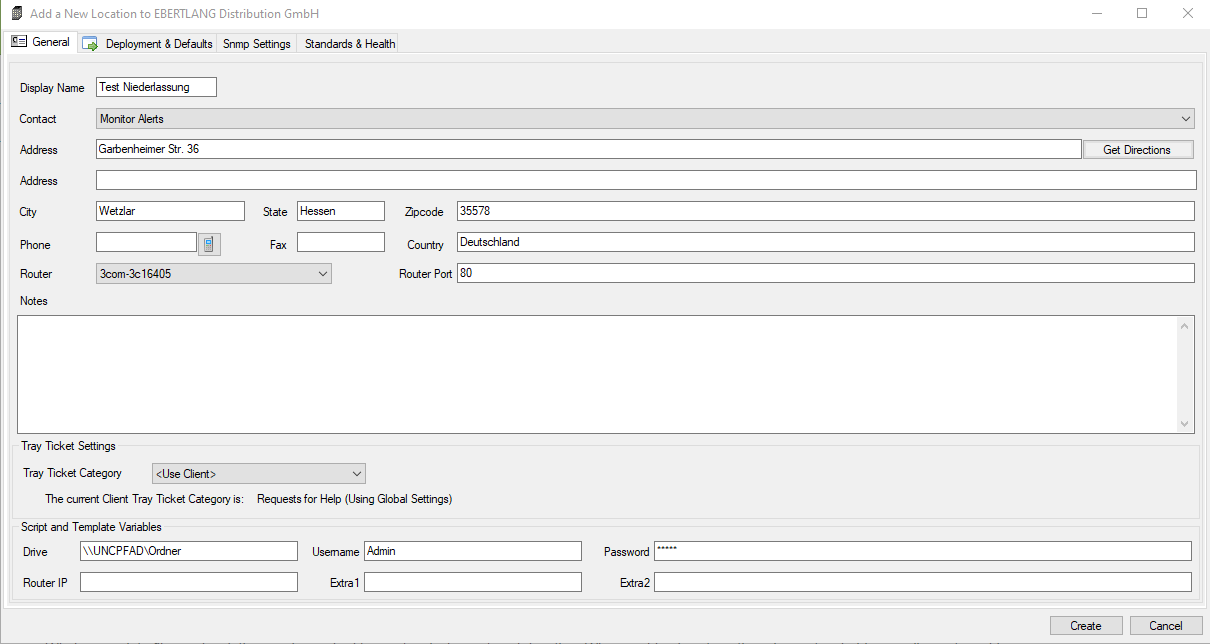Viewport: 1210px width, 644px height.
Task: Open the Standards & Health tab
Action: tap(349, 44)
